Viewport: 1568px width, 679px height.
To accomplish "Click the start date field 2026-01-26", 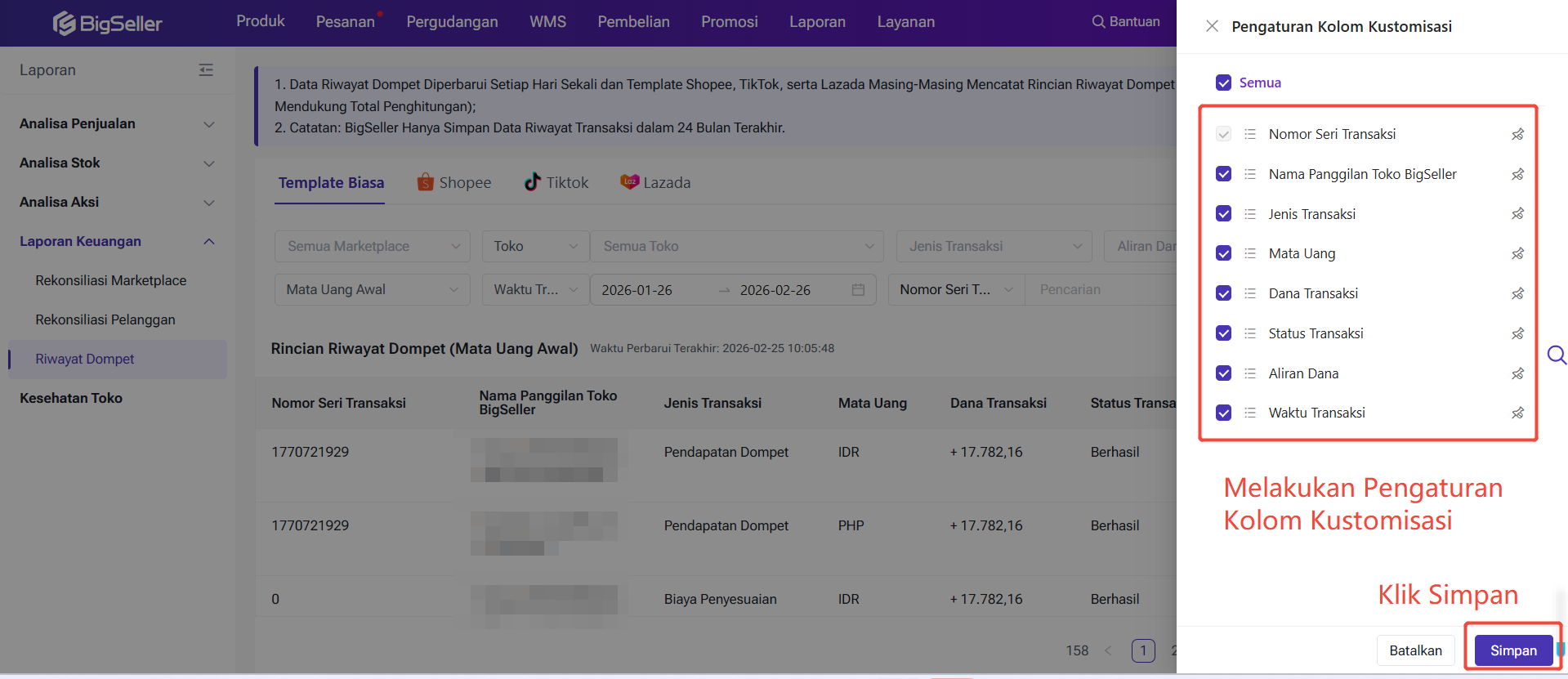I will [637, 290].
